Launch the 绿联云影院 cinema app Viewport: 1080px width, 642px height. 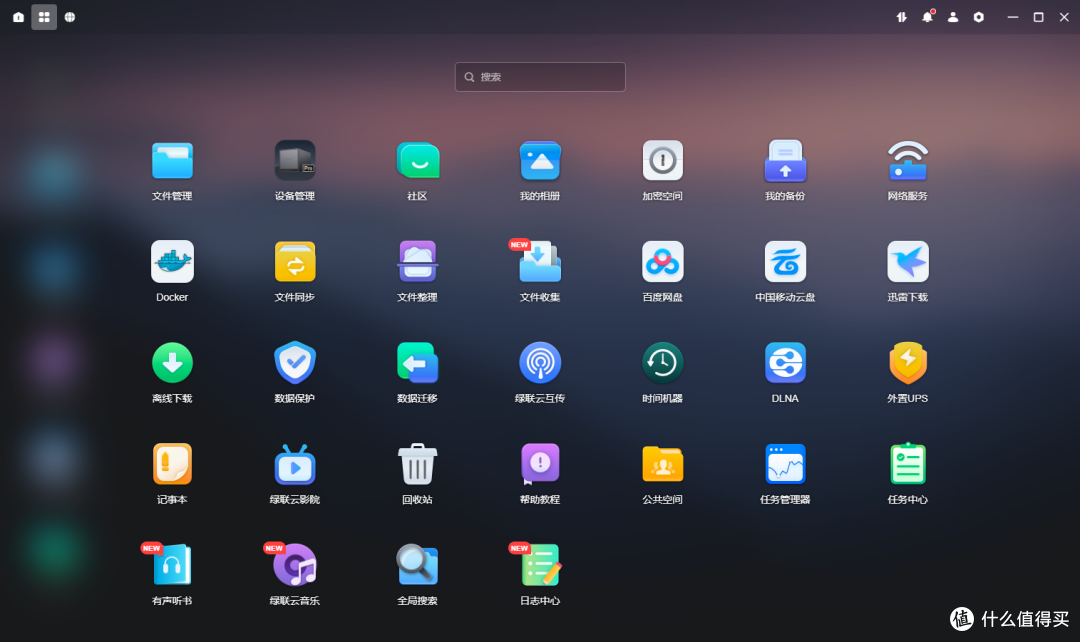(295, 464)
